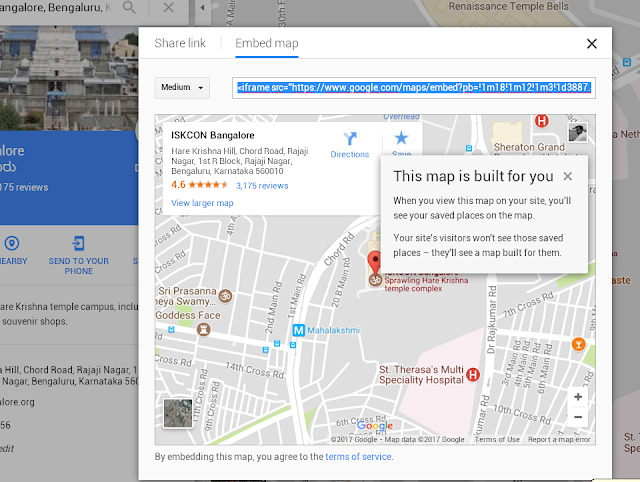Image resolution: width=640 pixels, height=482 pixels.
Task: Zoom out with the minus button
Action: (x=578, y=417)
